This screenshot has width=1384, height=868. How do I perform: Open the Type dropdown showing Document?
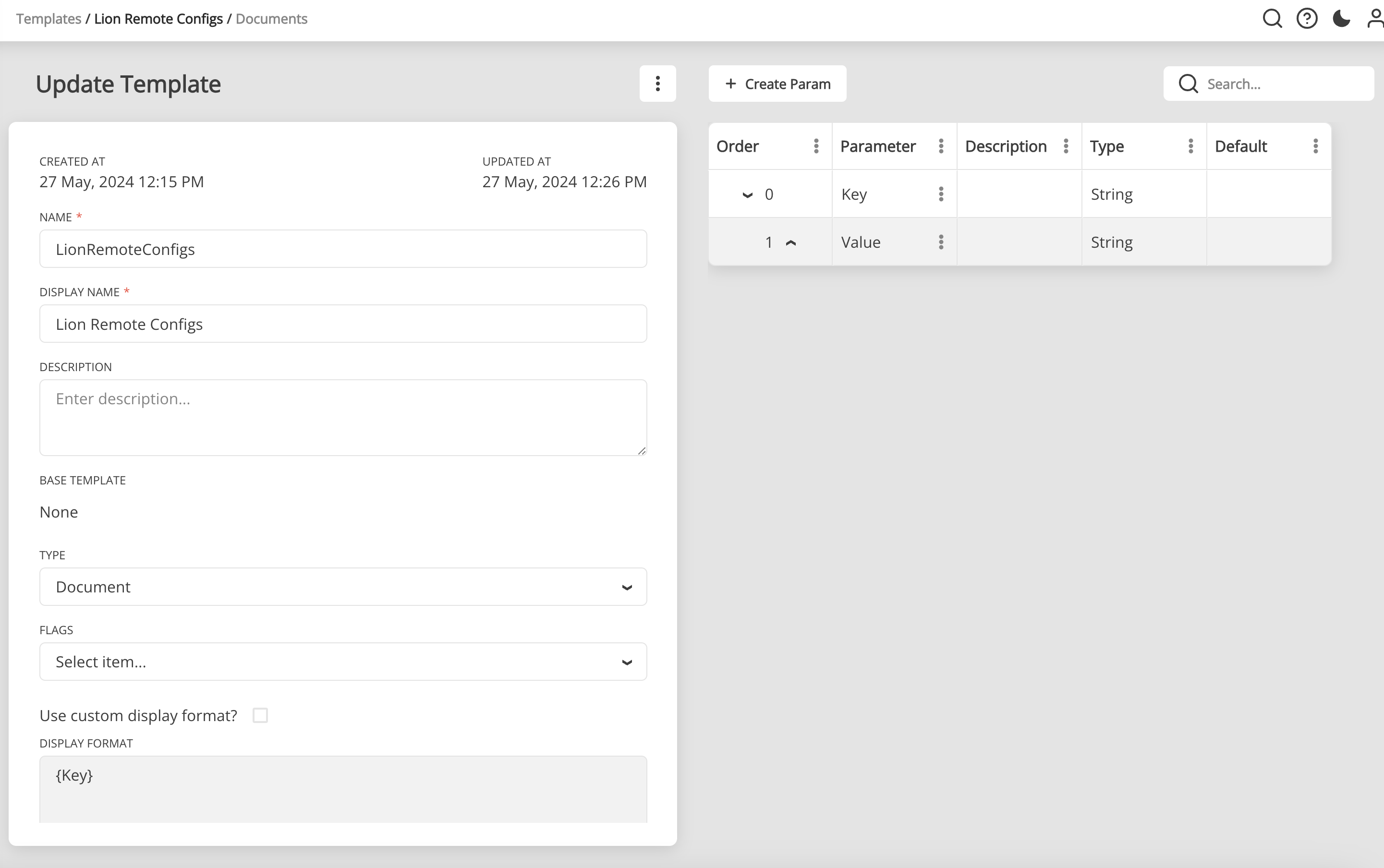click(343, 587)
